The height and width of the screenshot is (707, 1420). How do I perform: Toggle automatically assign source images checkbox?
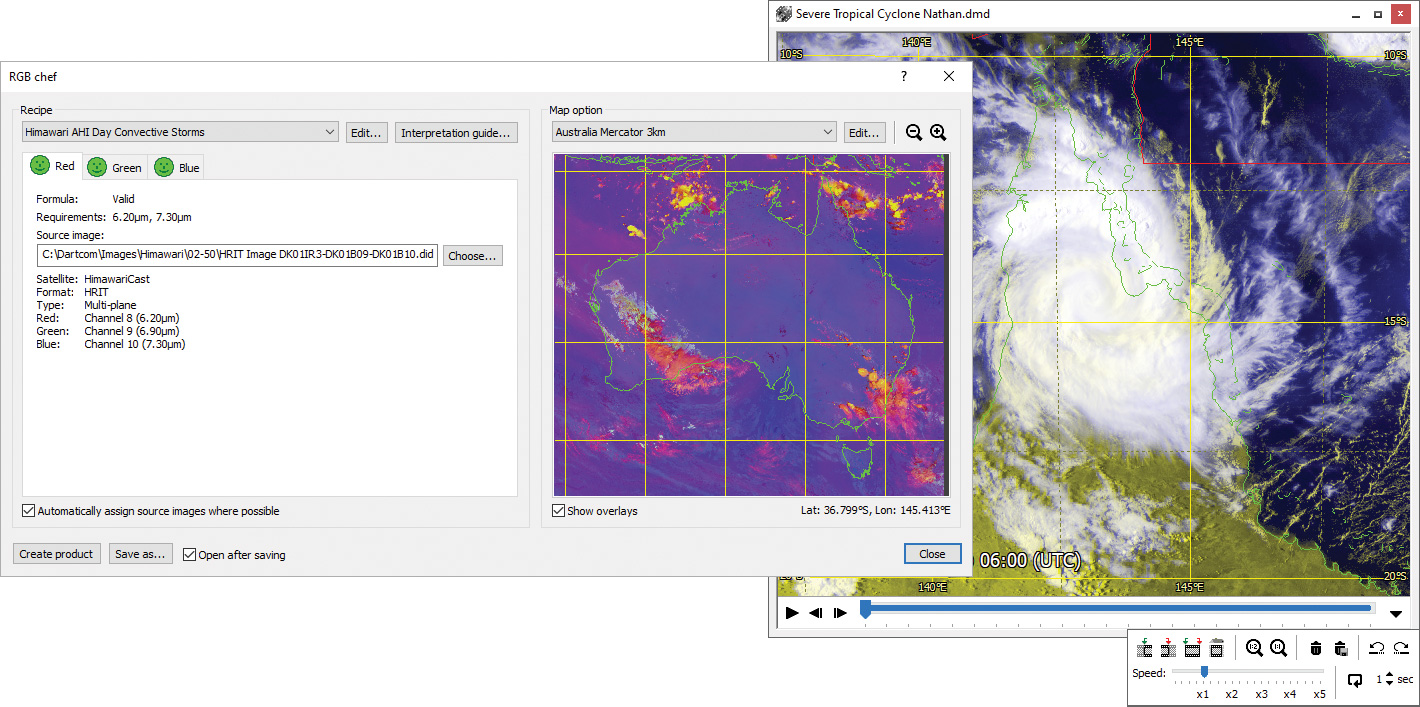pos(28,511)
